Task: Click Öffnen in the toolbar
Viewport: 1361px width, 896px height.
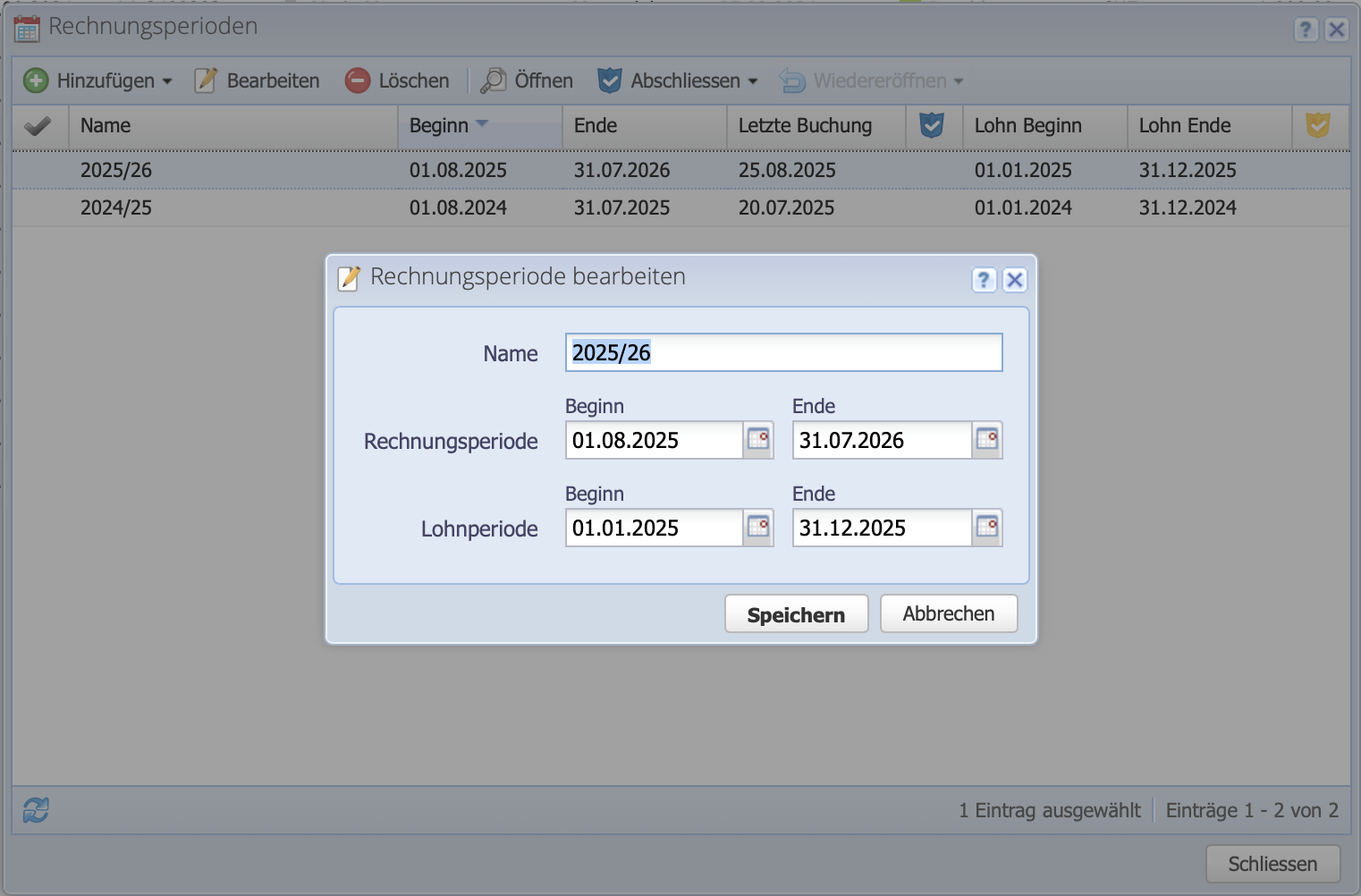Action: point(527,80)
